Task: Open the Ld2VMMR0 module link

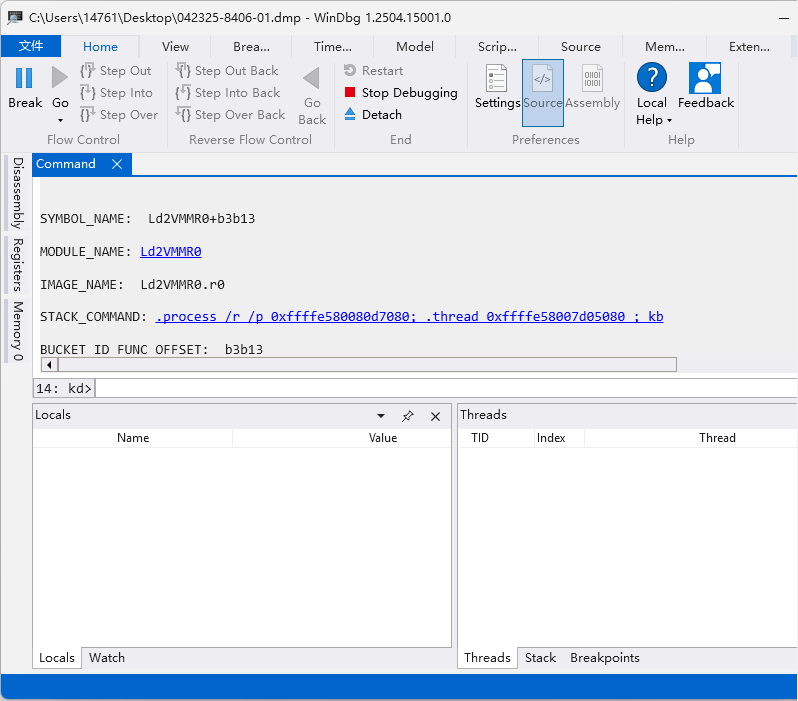Action: point(171,252)
